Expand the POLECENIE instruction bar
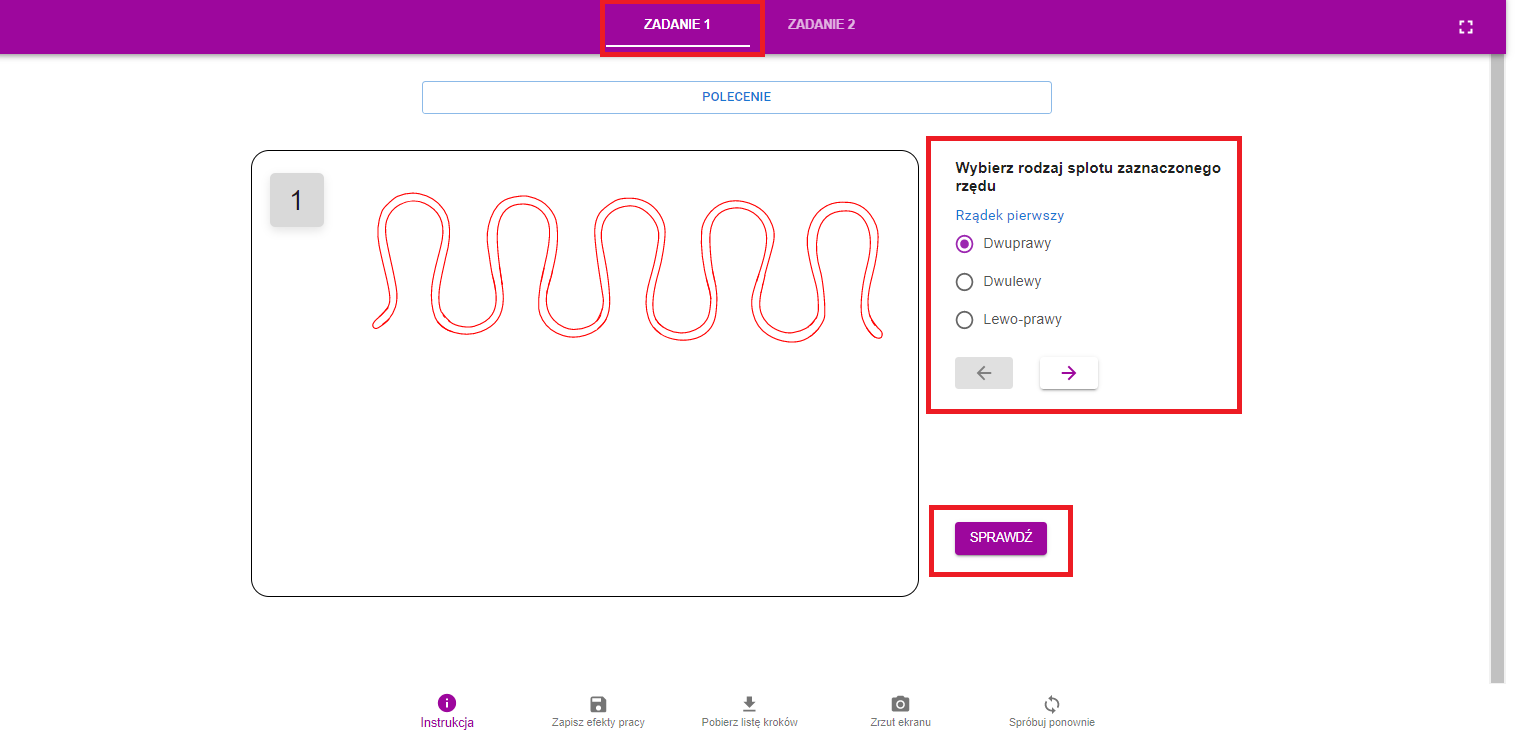 point(736,97)
